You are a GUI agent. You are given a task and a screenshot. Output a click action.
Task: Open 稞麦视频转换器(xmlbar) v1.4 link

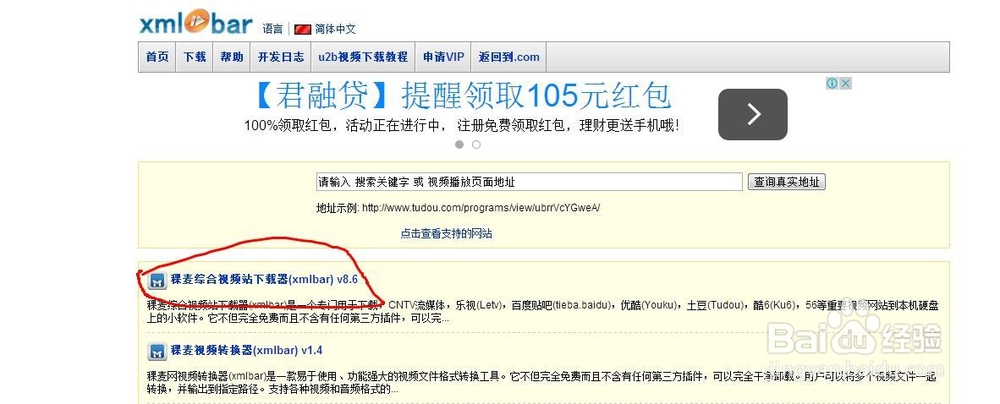[x=247, y=350]
